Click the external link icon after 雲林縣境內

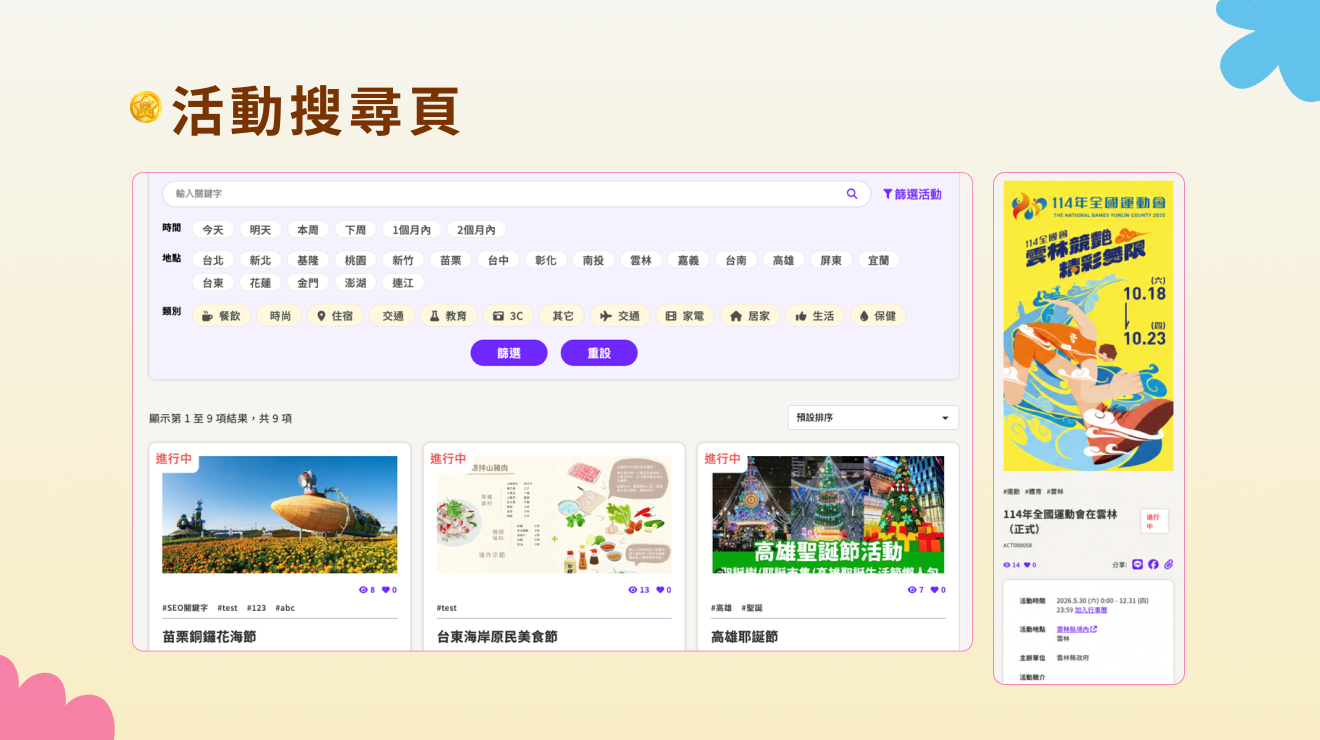1094,629
